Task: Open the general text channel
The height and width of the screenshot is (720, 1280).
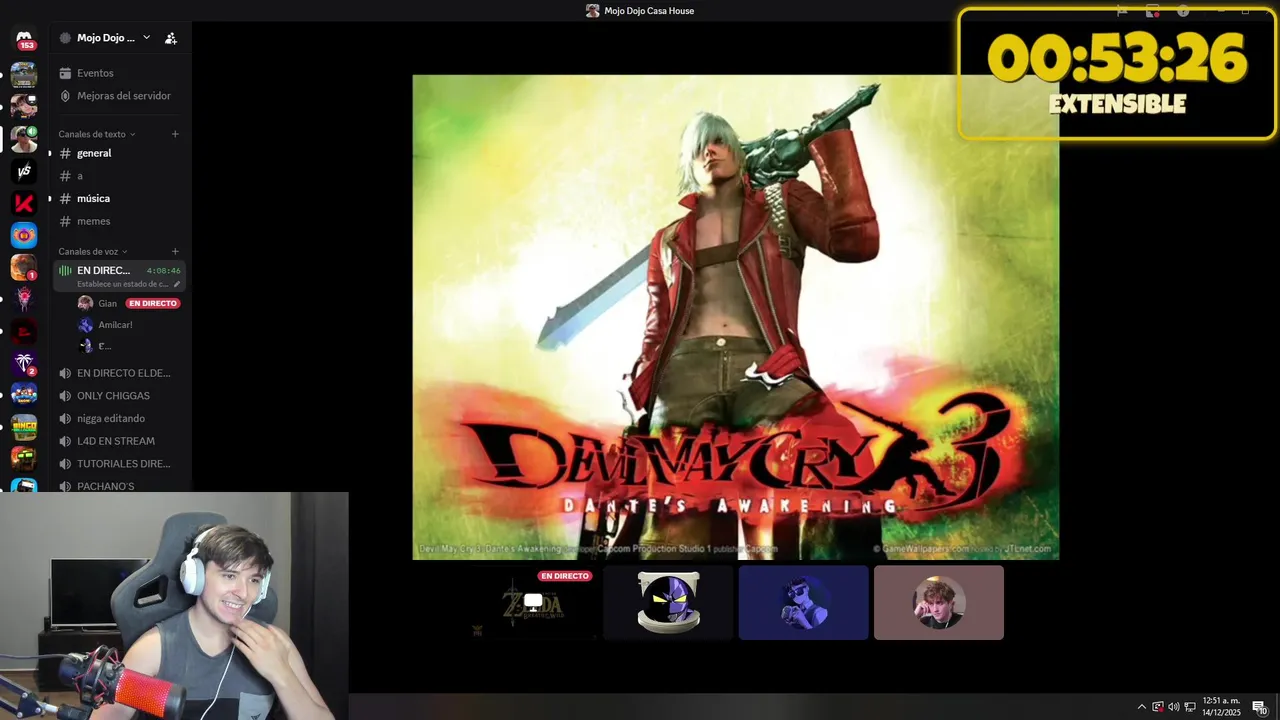Action: pyautogui.click(x=94, y=153)
